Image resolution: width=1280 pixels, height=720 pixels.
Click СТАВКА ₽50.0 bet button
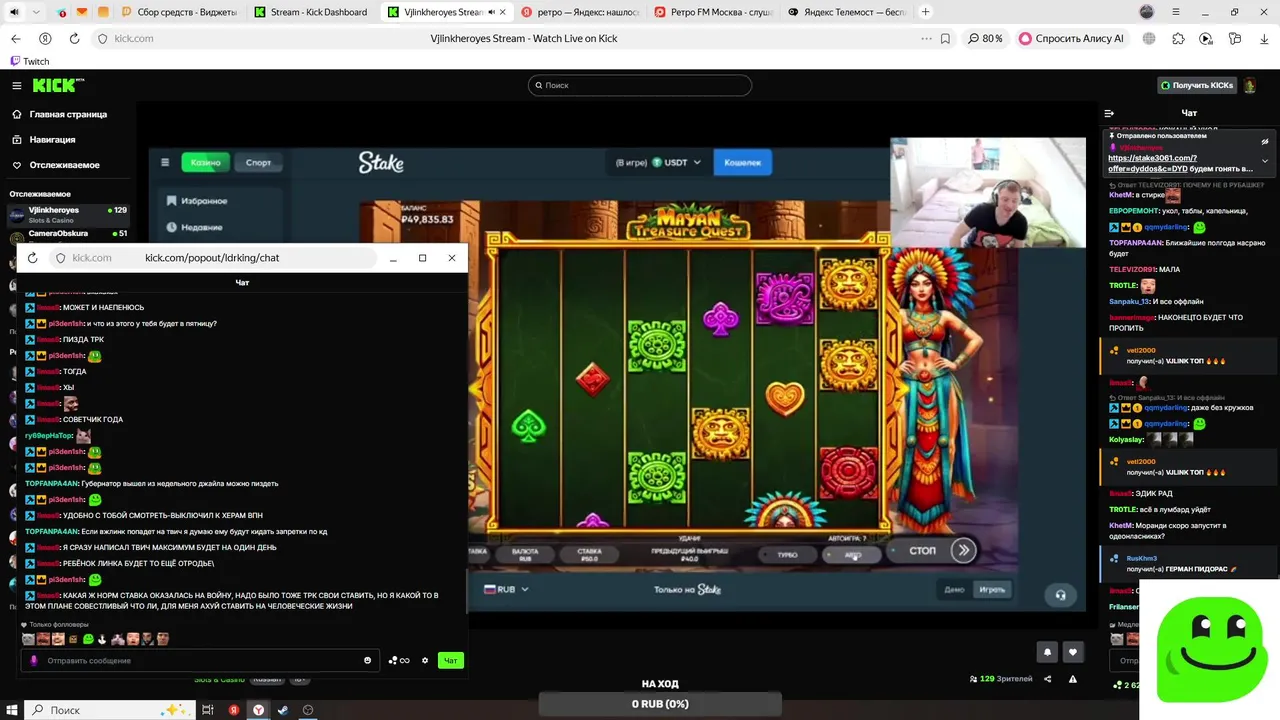(x=589, y=553)
